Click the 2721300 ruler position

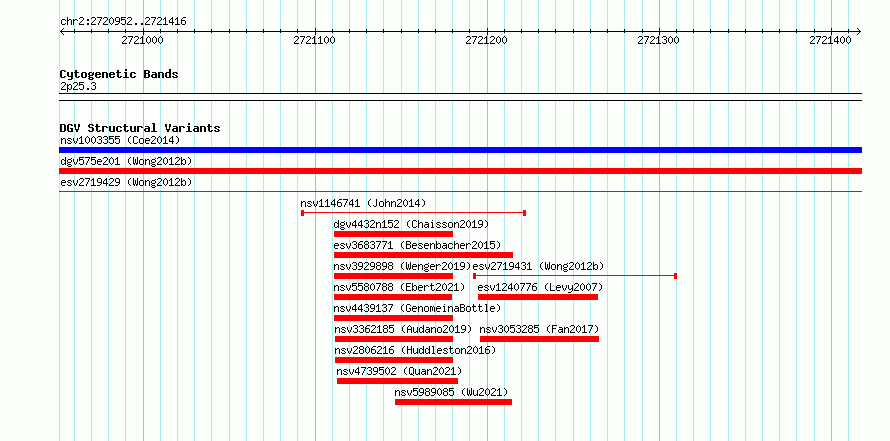[658, 40]
